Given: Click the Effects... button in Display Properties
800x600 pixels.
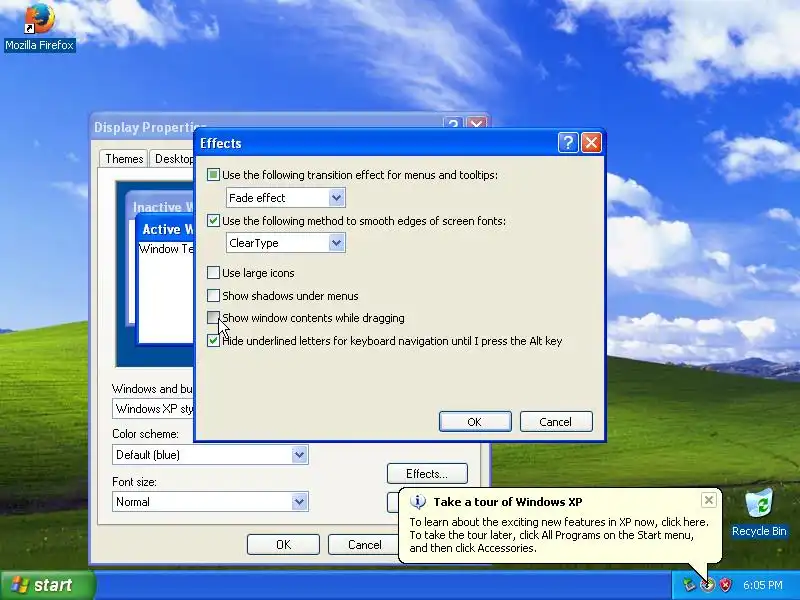Looking at the screenshot, I should point(427,474).
